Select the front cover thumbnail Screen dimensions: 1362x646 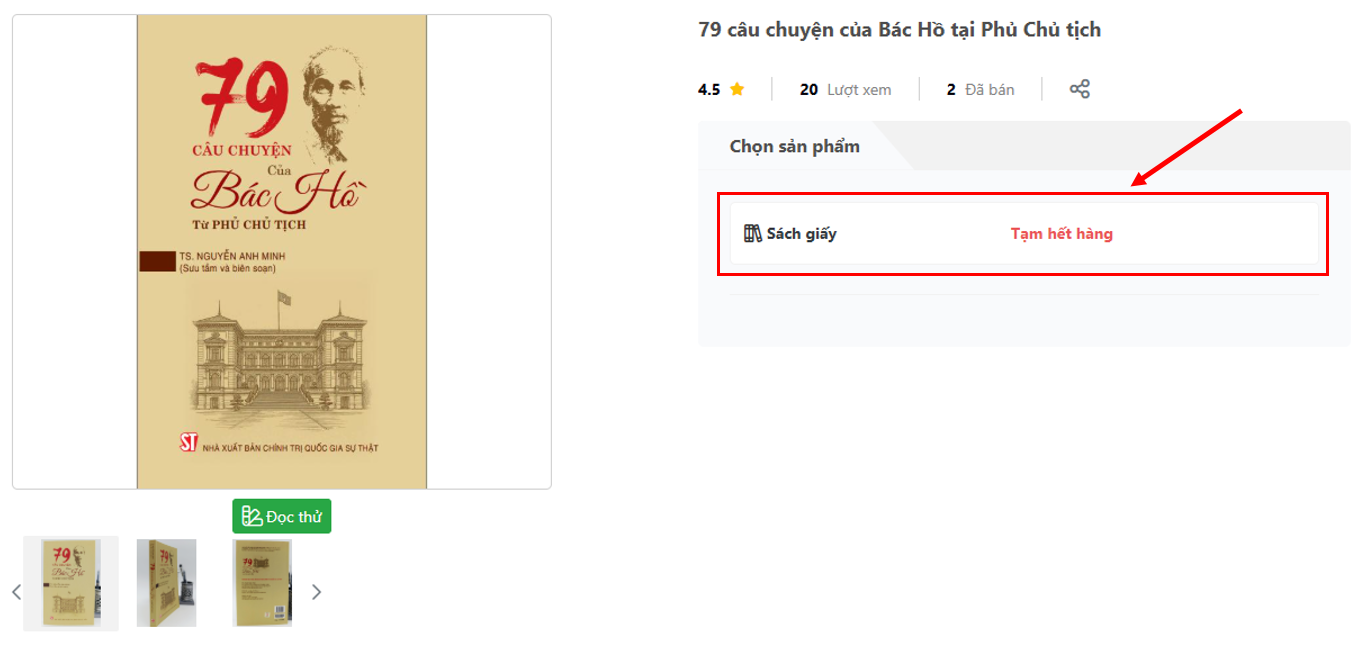click(x=71, y=583)
